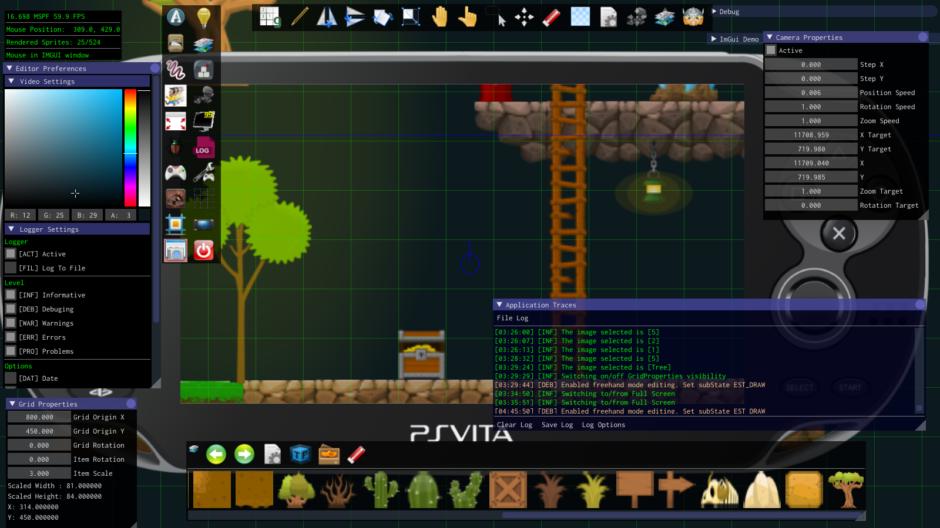Toggle the [FIL] Log To File checkbox
The height and width of the screenshot is (528, 940).
pos(11,268)
